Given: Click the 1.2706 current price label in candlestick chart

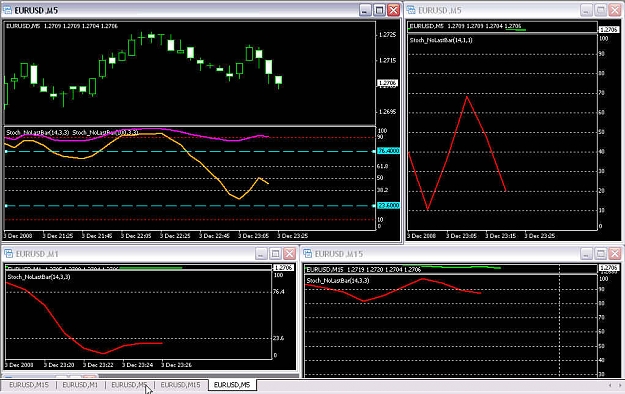Looking at the screenshot, I should [387, 83].
